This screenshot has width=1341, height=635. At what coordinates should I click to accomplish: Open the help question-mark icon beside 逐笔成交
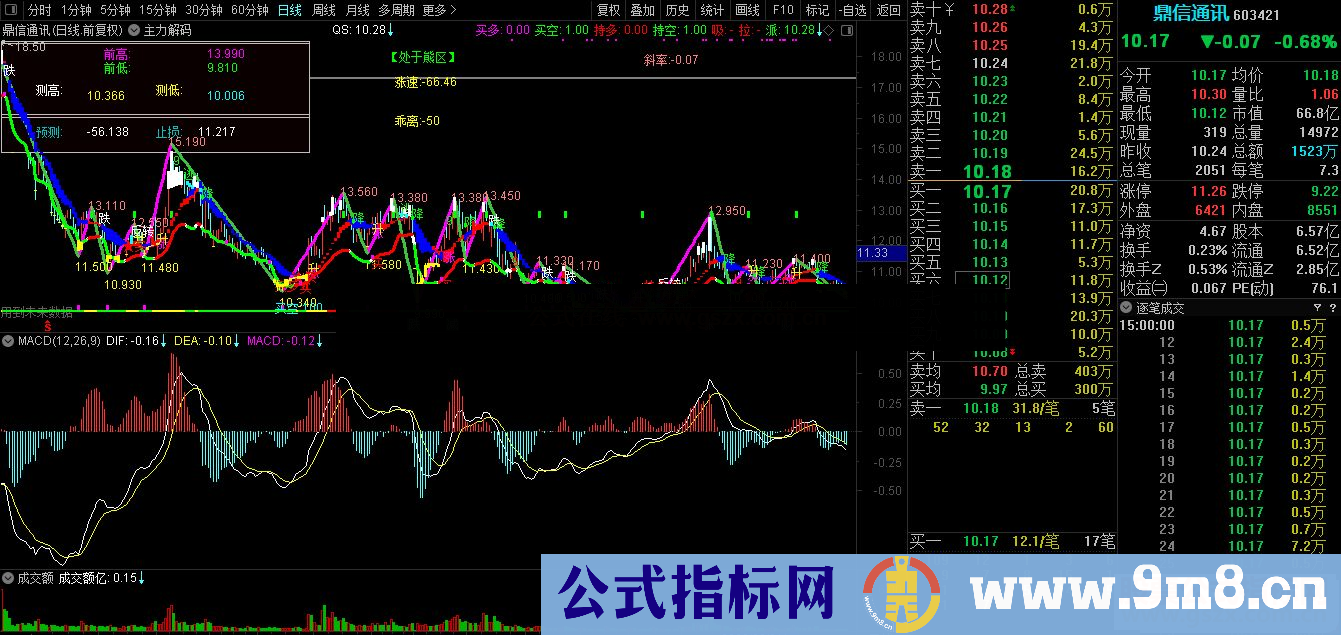point(1333,307)
